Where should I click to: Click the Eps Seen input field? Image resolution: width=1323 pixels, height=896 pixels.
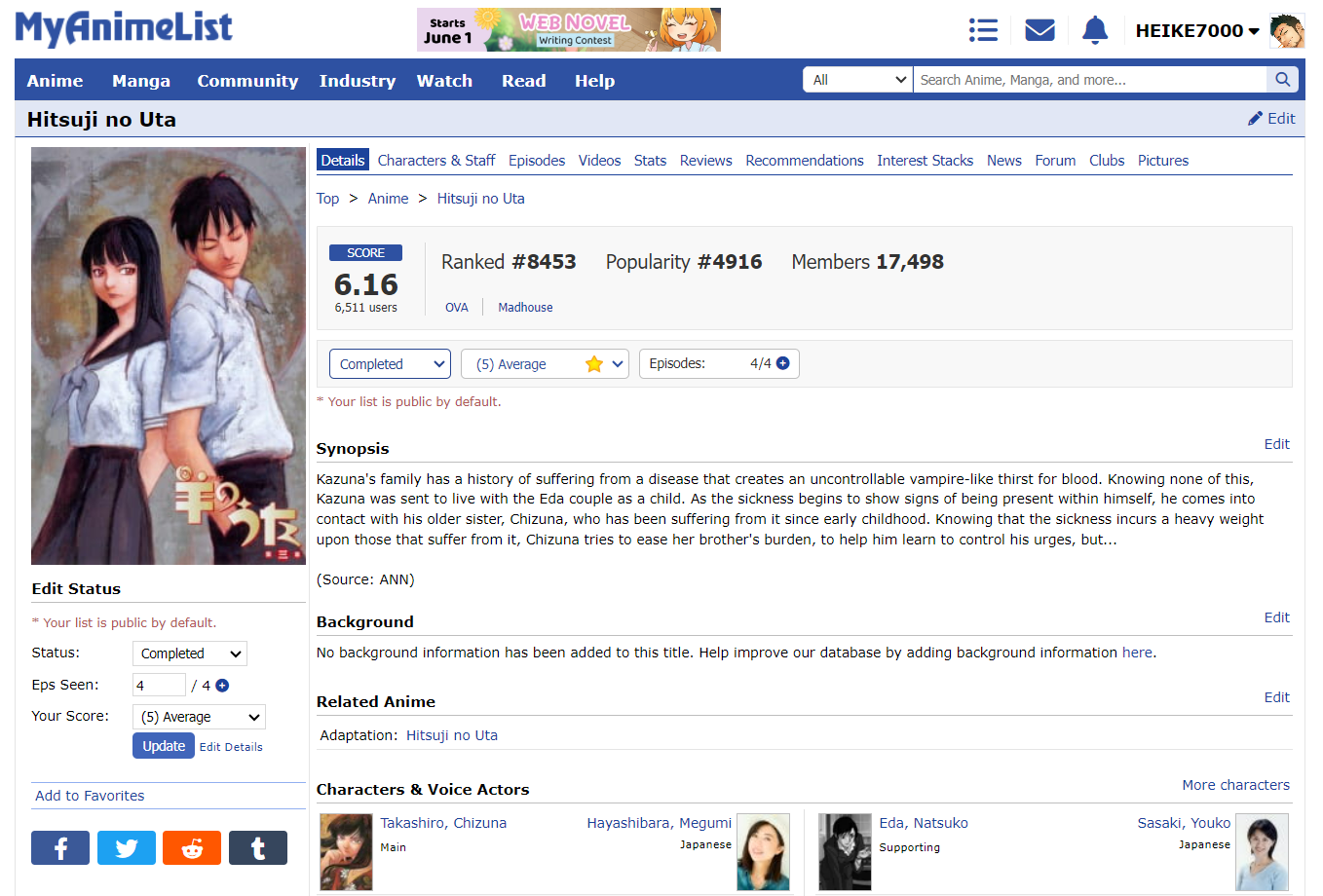tap(158, 686)
